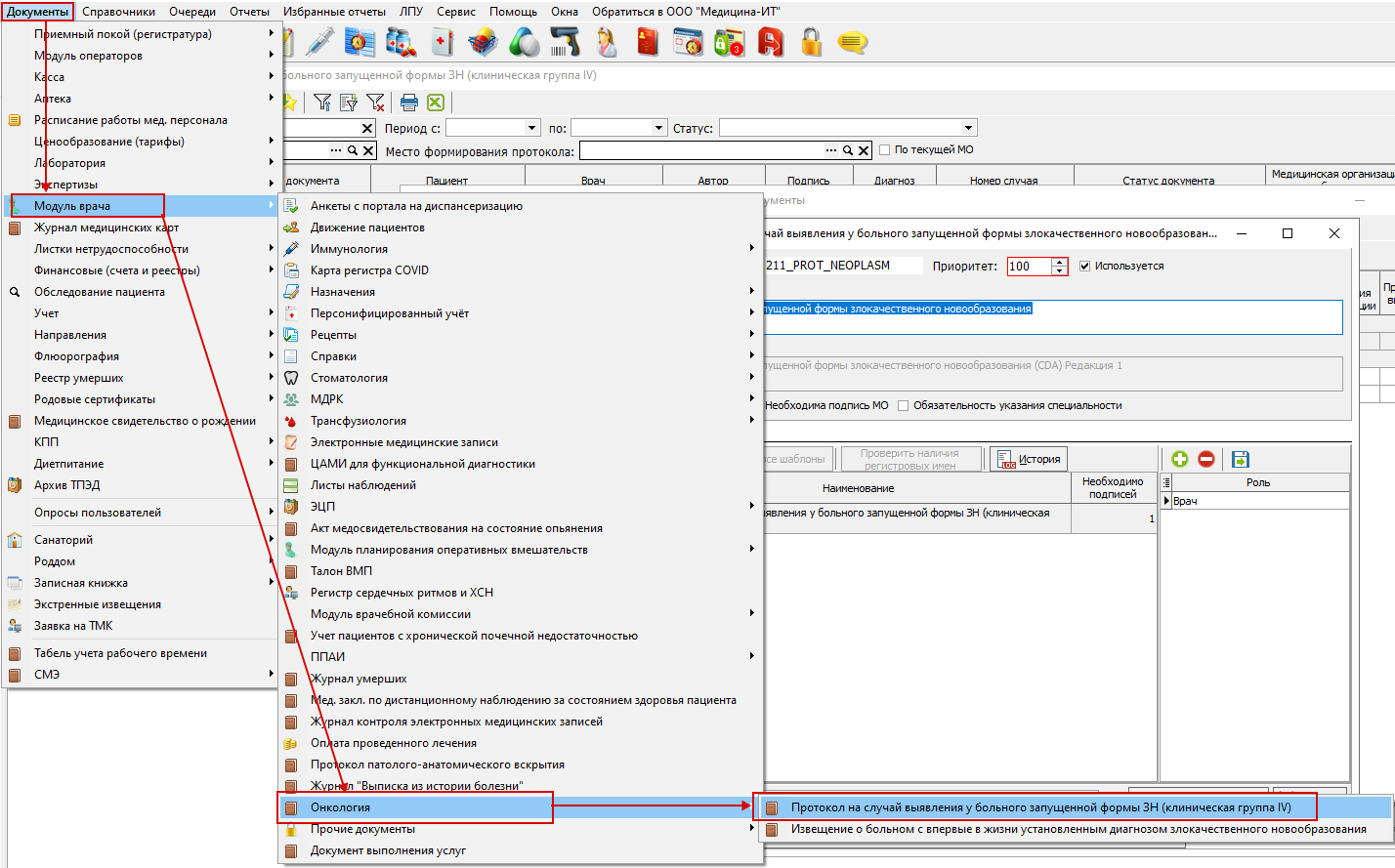Click the green plus add role icon
The width and height of the screenshot is (1395, 868).
pos(1180,459)
